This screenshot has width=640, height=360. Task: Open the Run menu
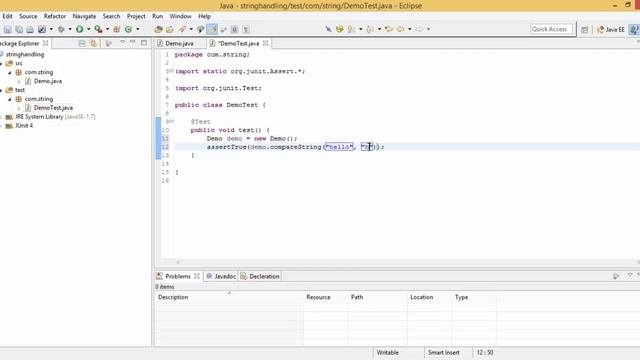coord(158,16)
